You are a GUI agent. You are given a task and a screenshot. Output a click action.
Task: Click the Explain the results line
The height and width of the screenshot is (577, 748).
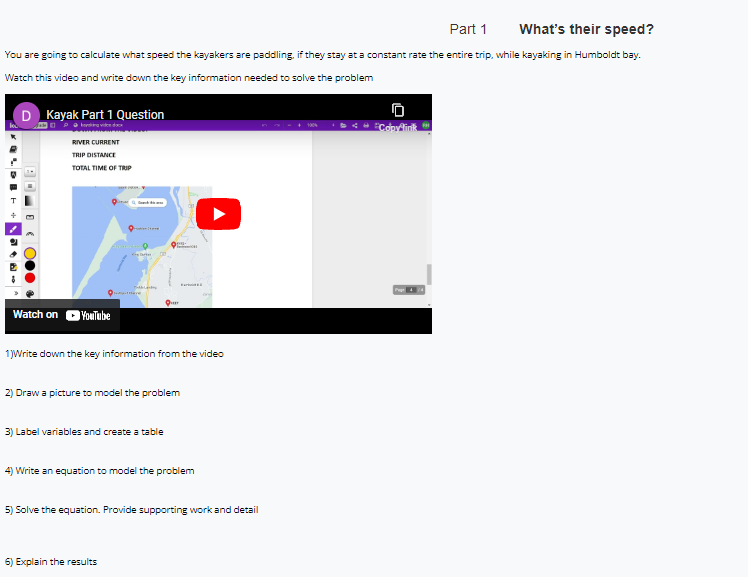pyautogui.click(x=51, y=562)
